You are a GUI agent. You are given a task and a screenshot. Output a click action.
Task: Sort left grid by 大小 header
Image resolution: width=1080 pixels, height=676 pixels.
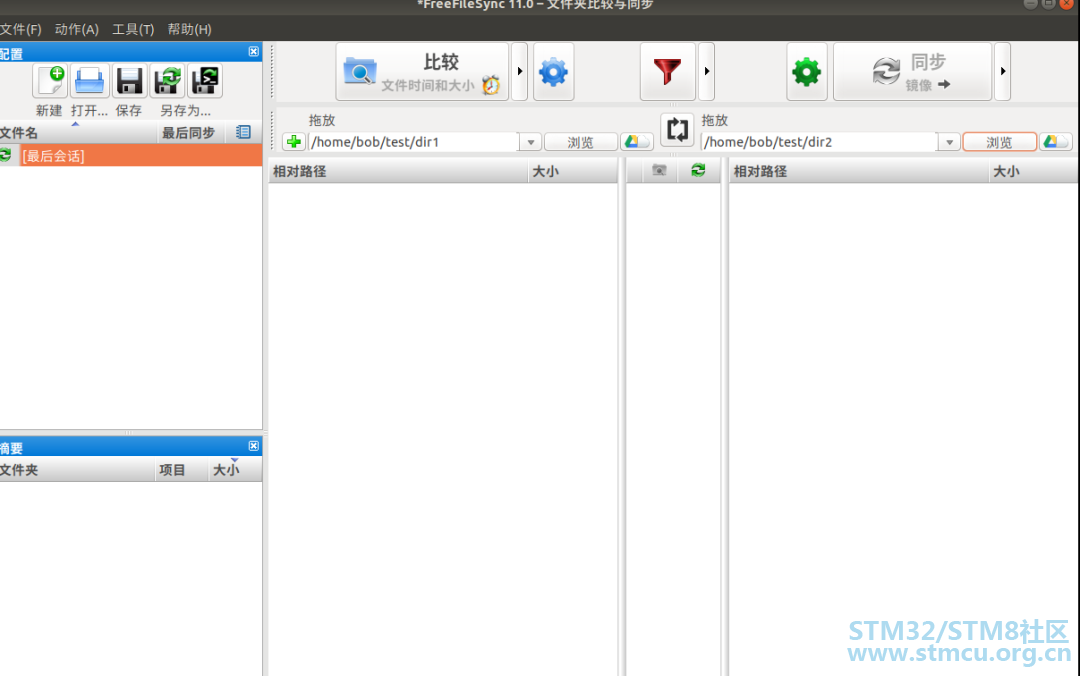point(573,172)
